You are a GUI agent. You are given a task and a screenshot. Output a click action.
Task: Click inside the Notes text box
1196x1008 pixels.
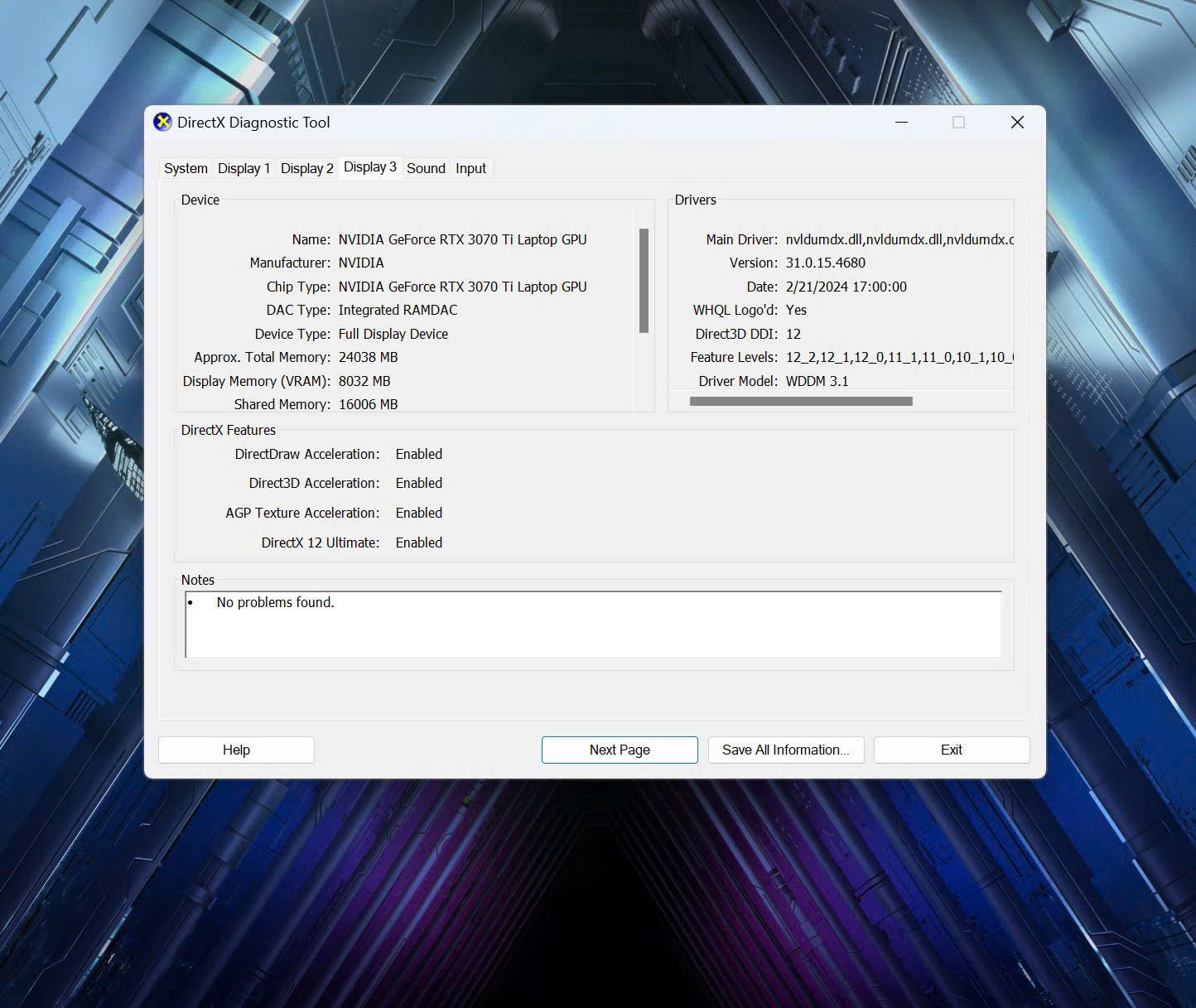coord(593,625)
